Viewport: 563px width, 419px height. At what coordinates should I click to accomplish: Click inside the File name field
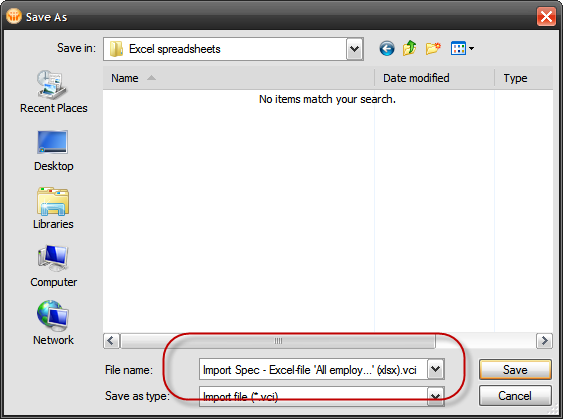point(313,369)
